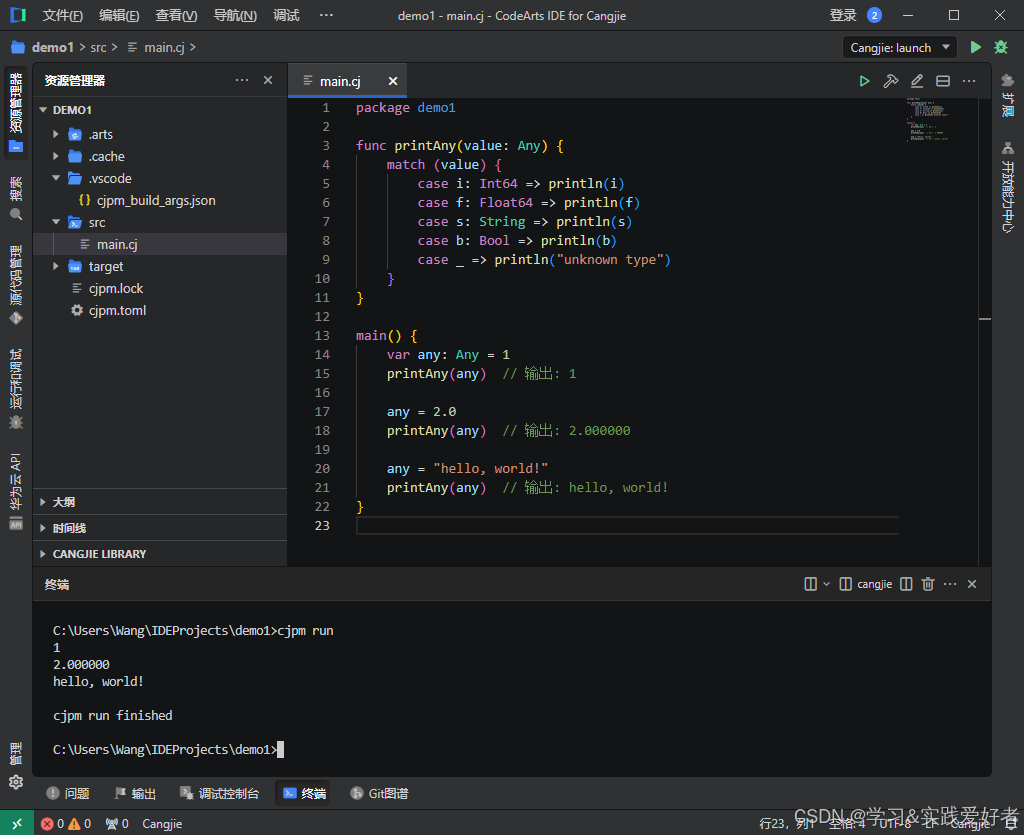Open the overflow menu ellipsis in the menu bar

tap(326, 15)
